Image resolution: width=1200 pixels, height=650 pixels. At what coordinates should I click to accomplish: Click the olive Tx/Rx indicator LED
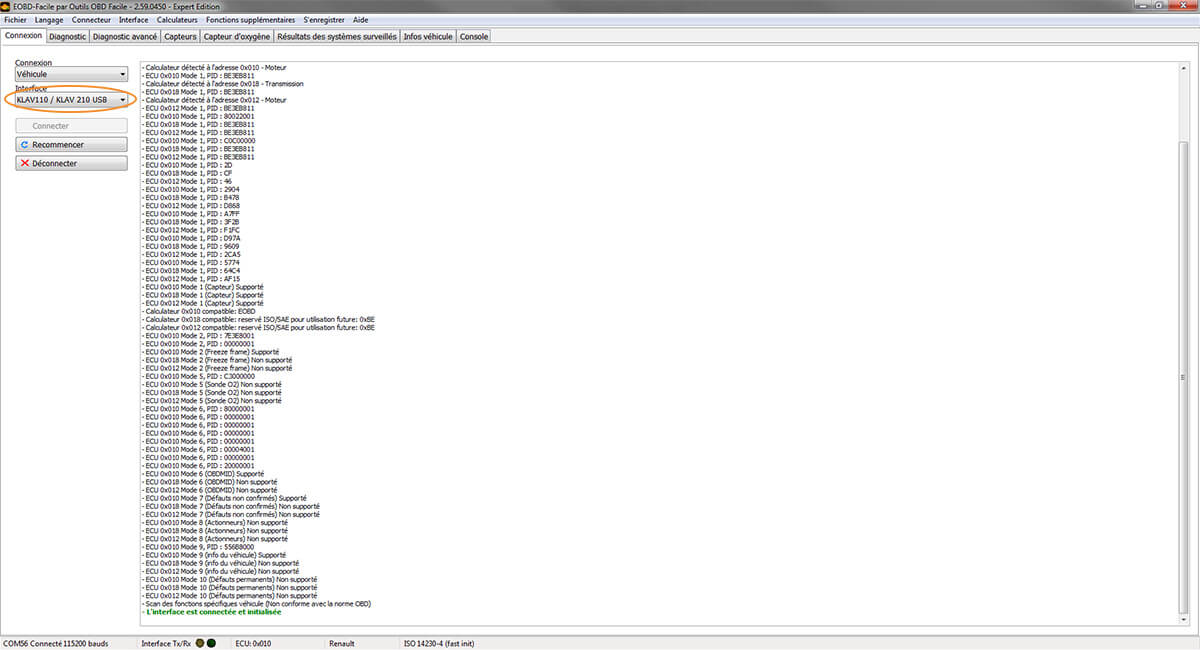click(x=200, y=643)
